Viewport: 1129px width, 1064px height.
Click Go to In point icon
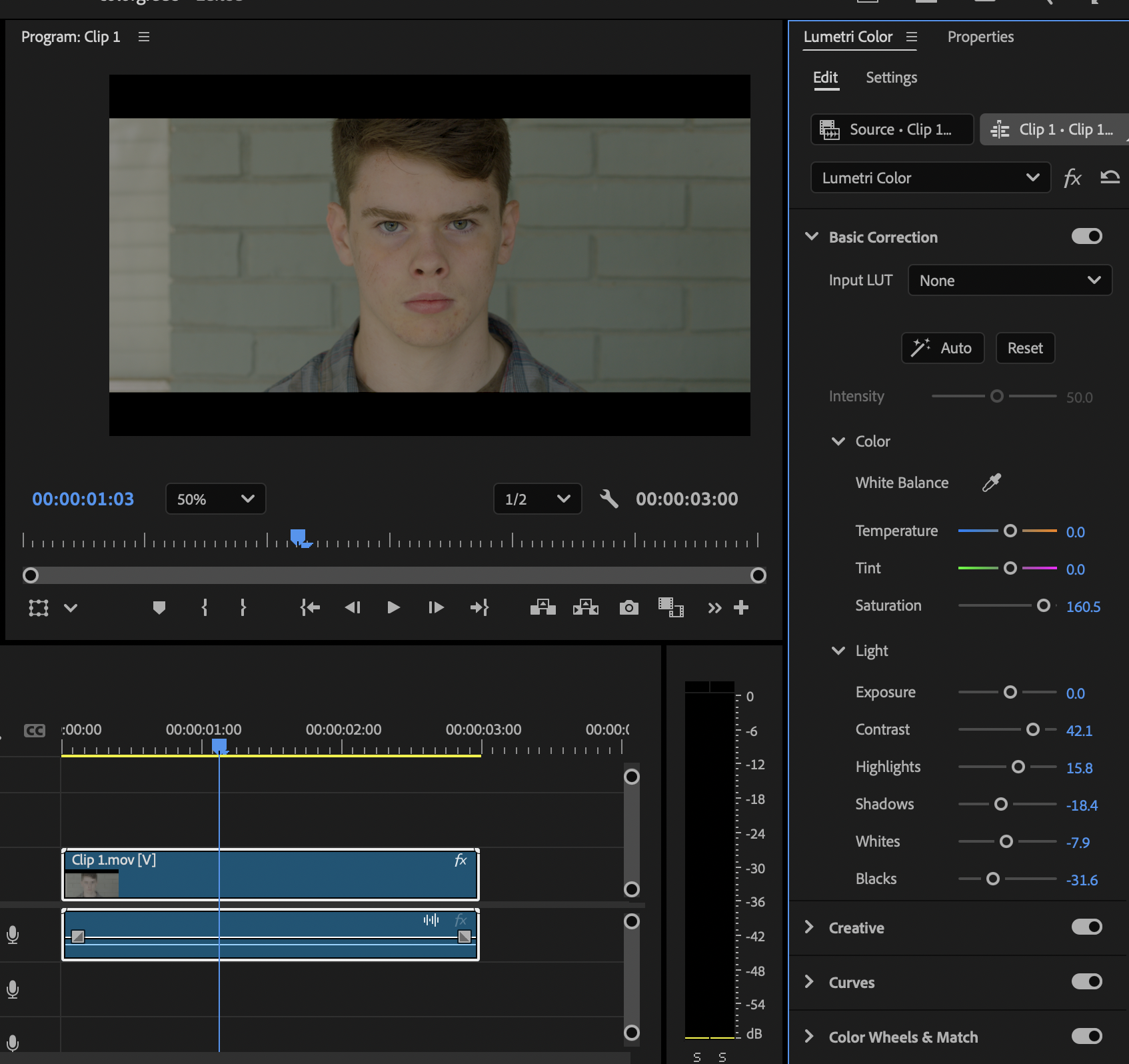click(310, 607)
